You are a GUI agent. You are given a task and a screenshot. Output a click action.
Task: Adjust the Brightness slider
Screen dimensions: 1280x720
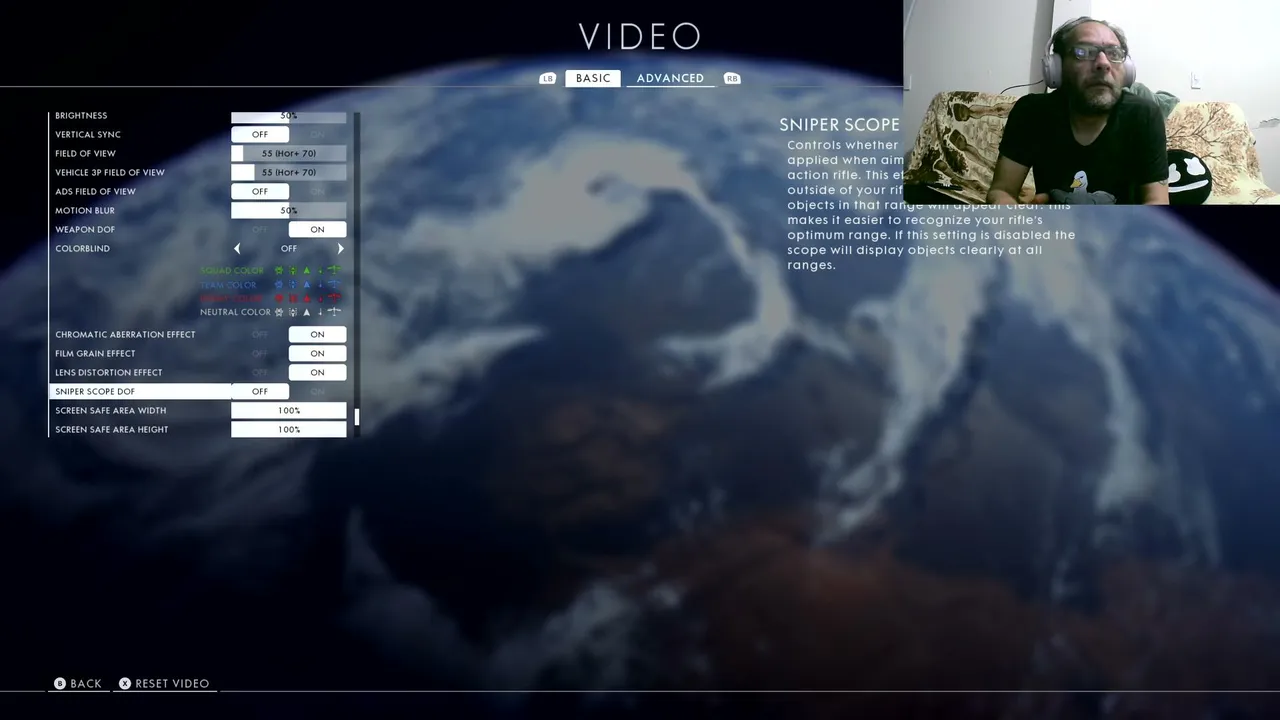[289, 116]
